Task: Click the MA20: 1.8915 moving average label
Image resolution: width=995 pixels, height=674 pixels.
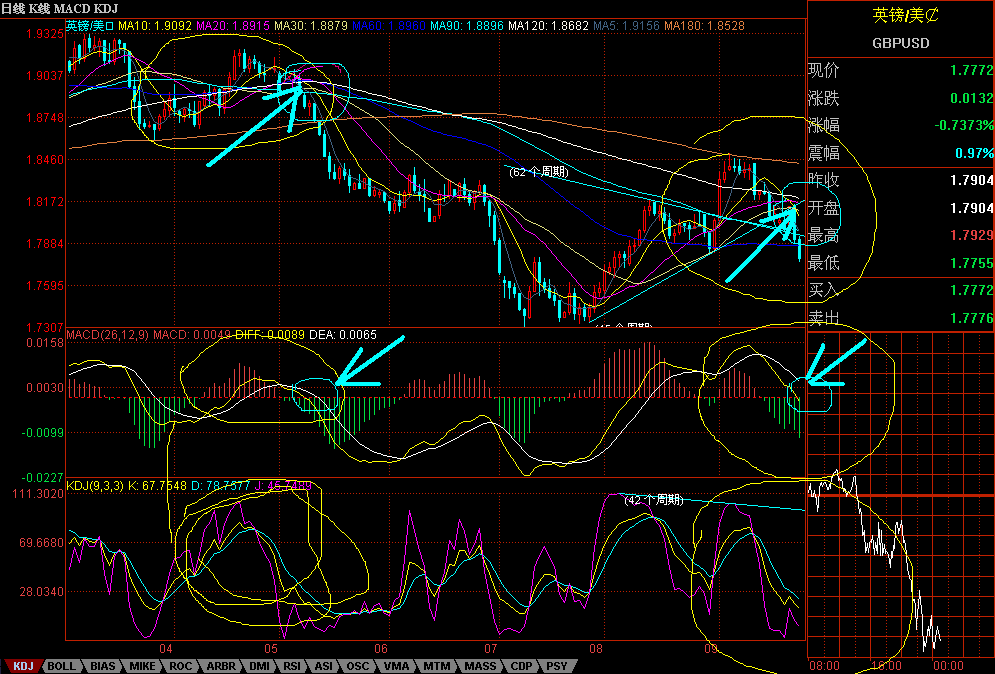Action: [x=233, y=26]
